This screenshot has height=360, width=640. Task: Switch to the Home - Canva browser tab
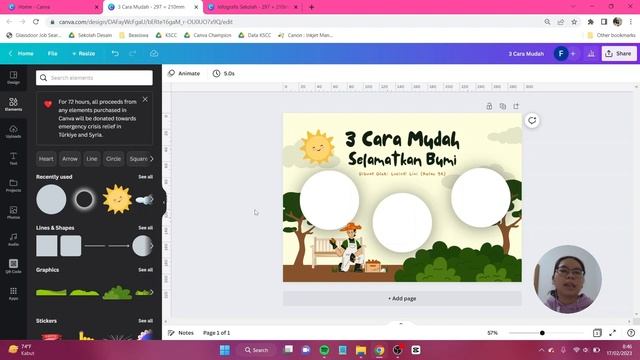click(52, 7)
